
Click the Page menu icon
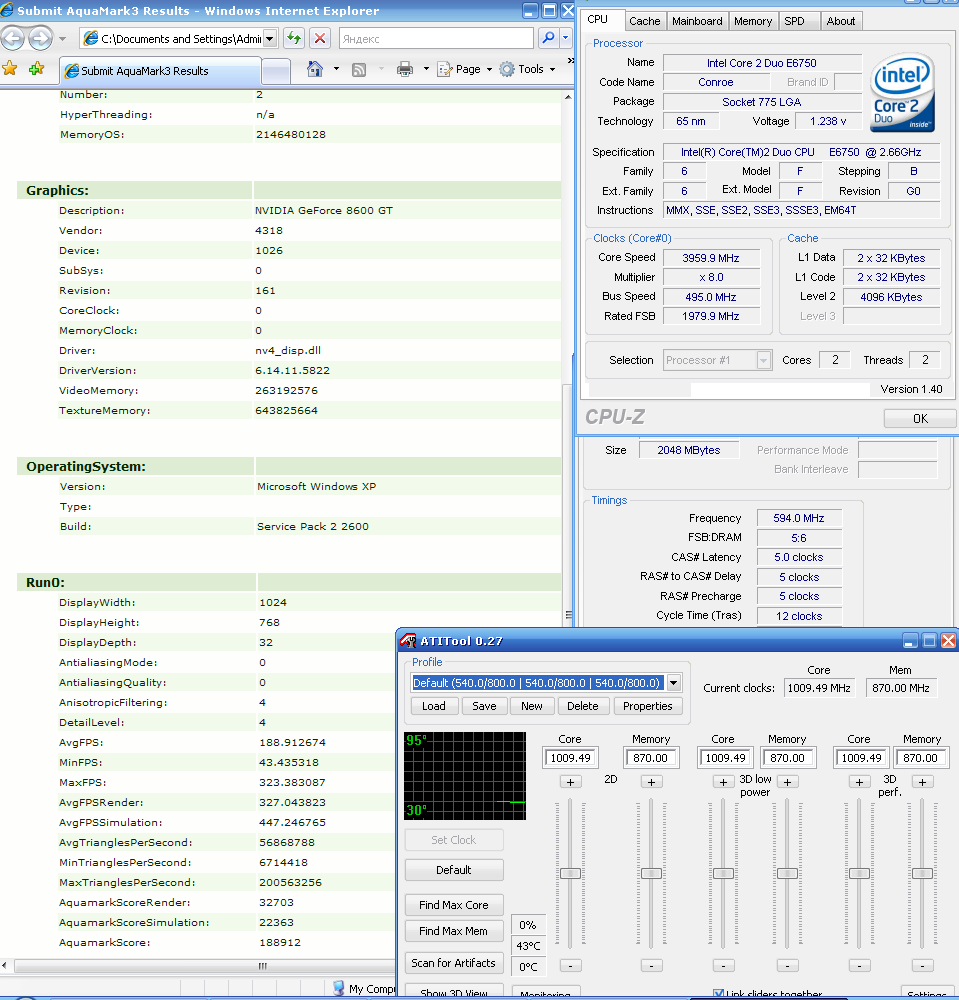pyautogui.click(x=444, y=69)
